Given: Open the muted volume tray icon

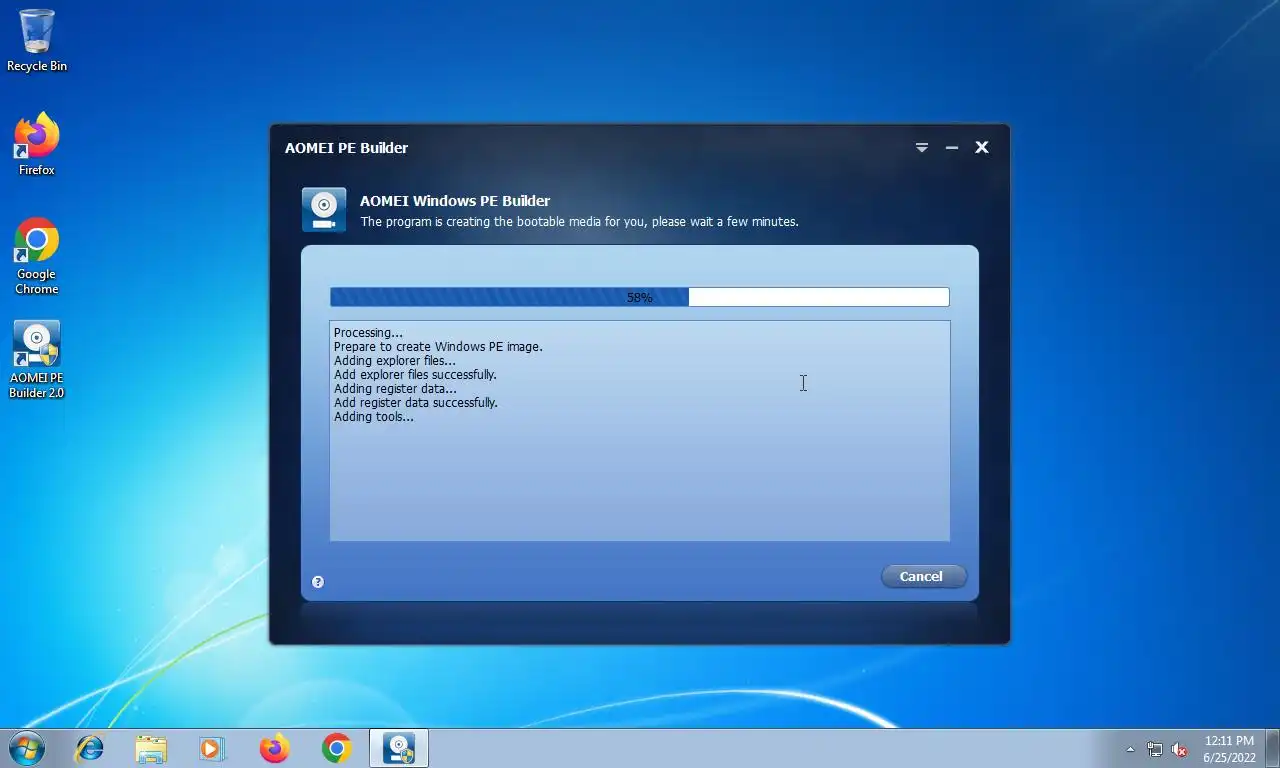Looking at the screenshot, I should 1179,749.
